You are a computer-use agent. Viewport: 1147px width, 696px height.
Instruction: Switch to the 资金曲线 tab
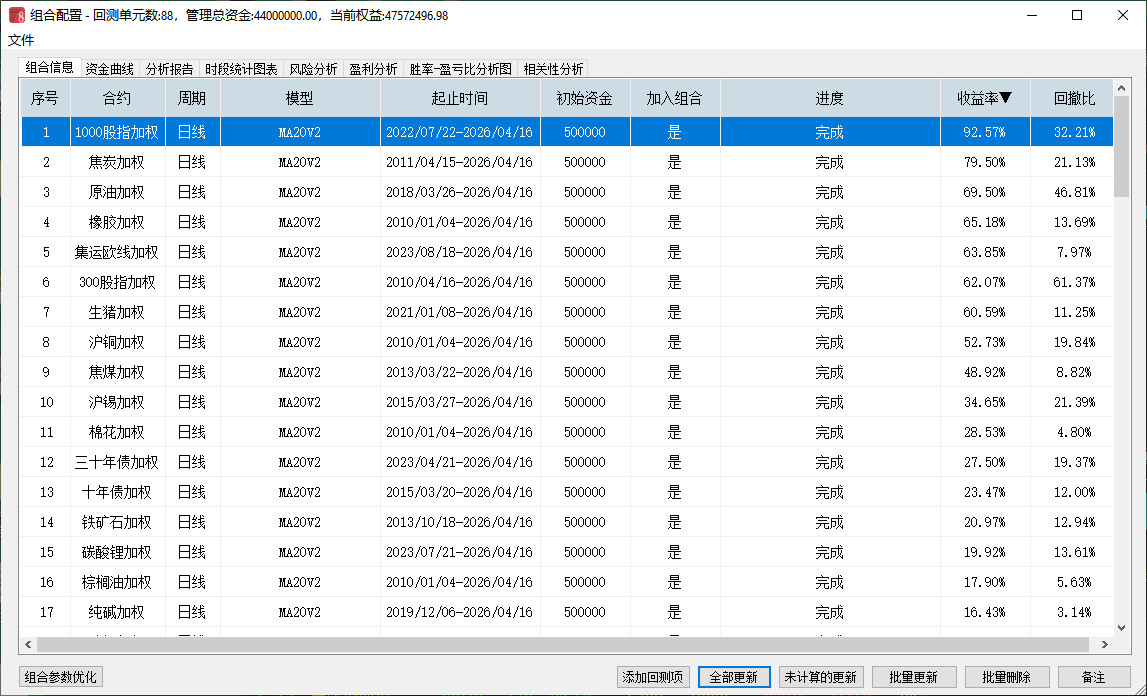pyautogui.click(x=109, y=69)
